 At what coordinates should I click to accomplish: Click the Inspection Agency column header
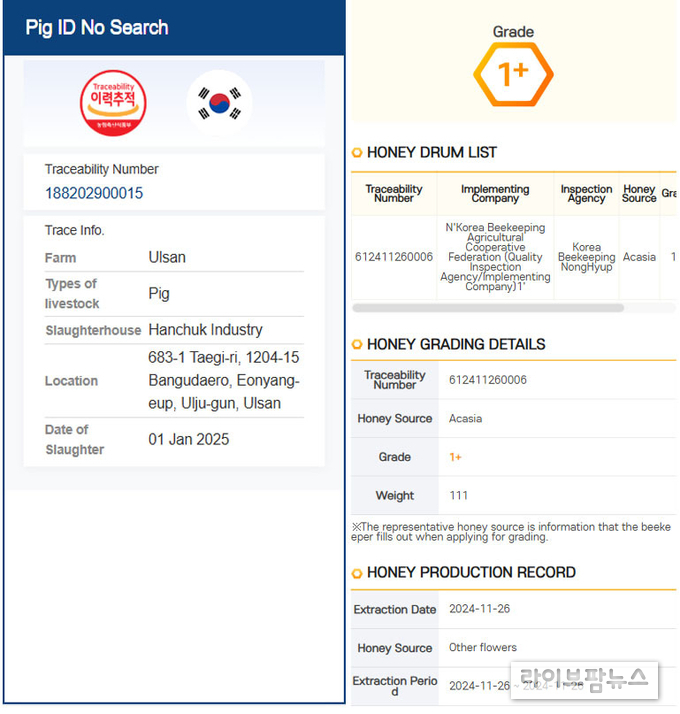pyautogui.click(x=586, y=194)
